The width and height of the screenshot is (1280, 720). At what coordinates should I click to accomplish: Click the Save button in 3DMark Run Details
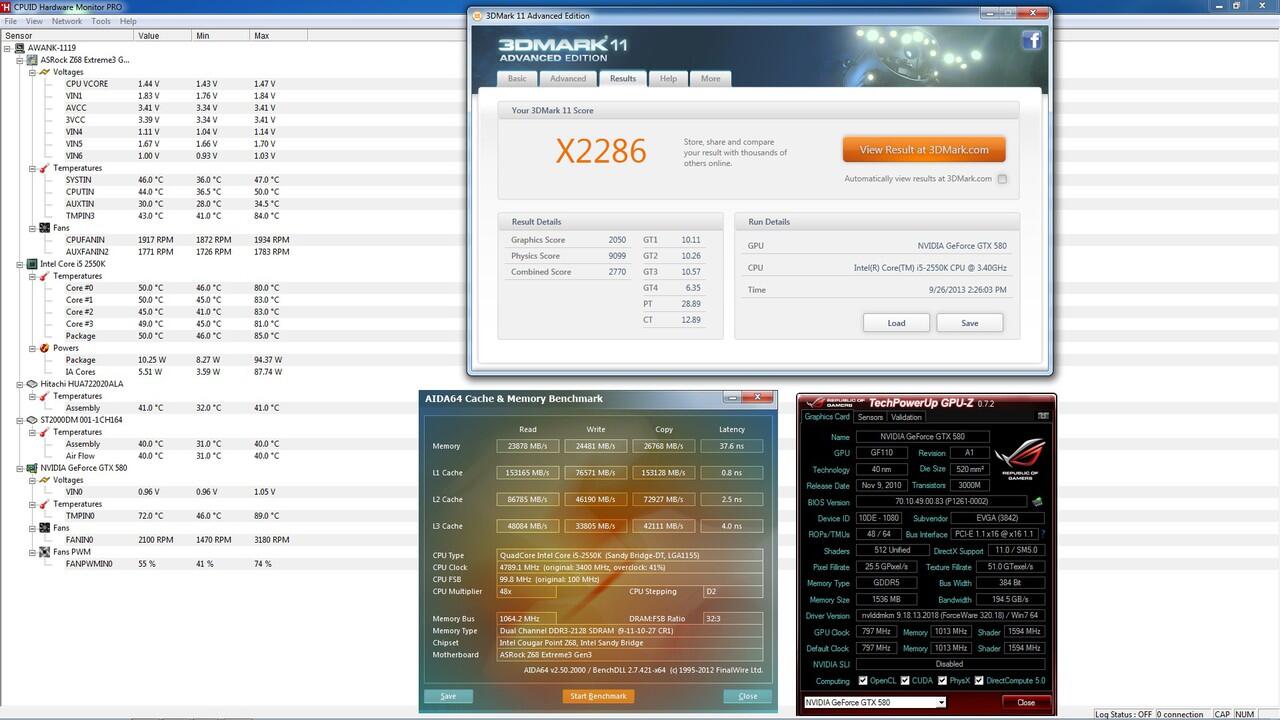tap(970, 322)
